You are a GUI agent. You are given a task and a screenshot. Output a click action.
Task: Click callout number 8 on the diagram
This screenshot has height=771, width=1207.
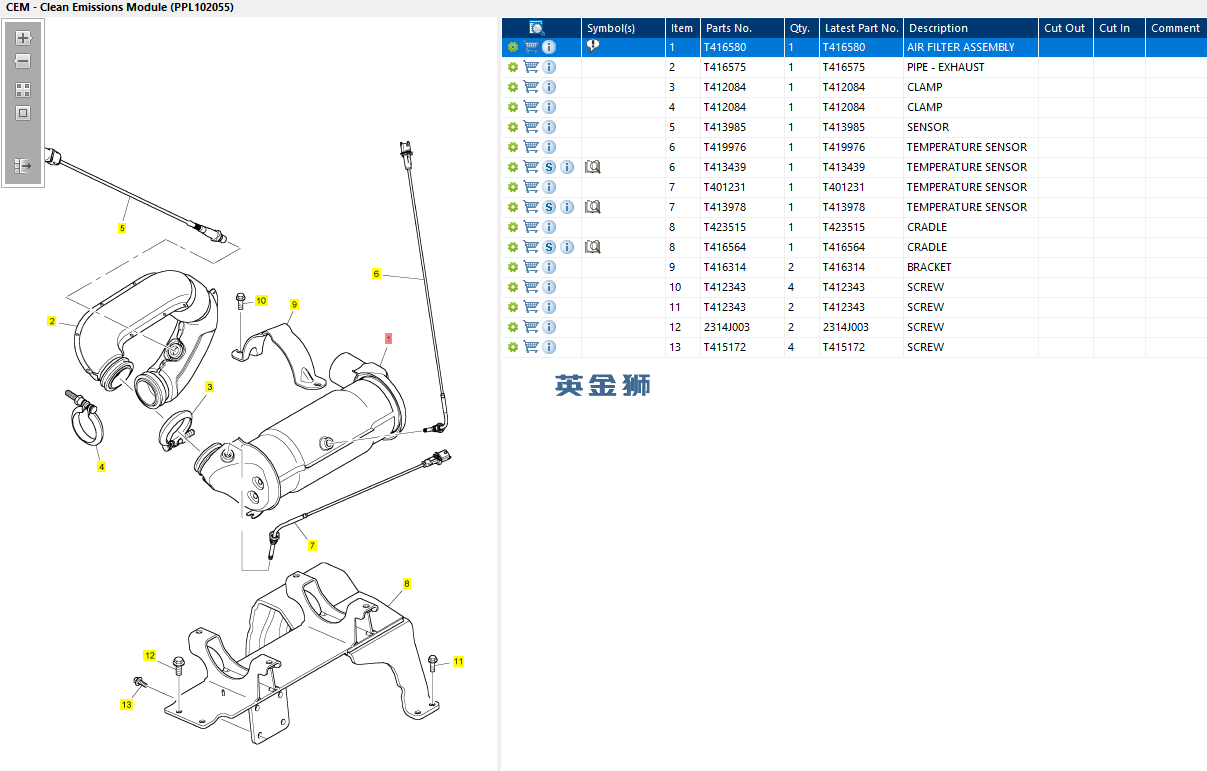[x=407, y=583]
